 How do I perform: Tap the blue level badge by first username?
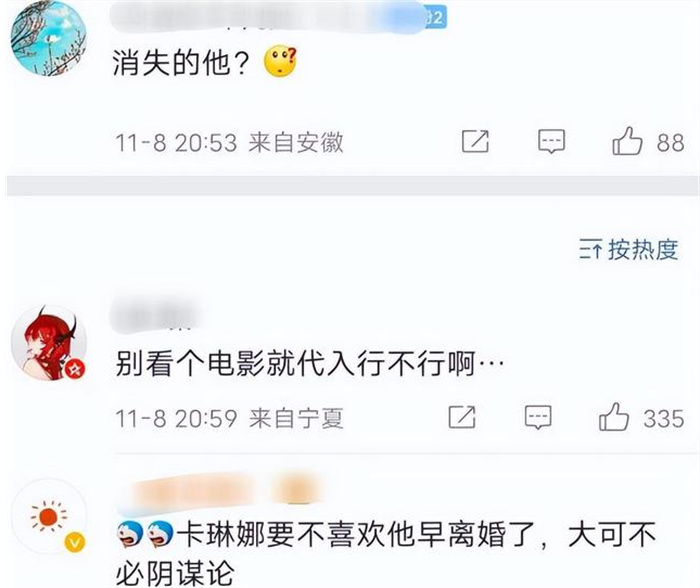point(434,18)
